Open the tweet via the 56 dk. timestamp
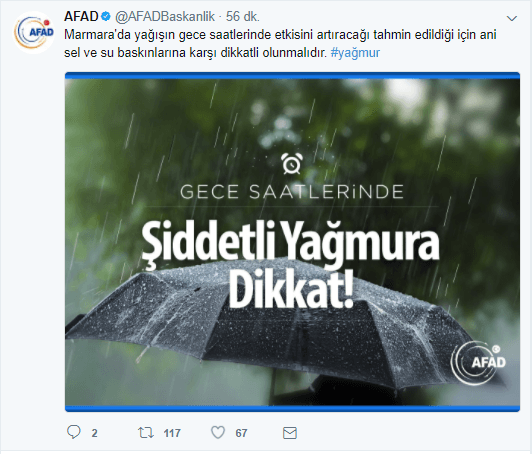The width and height of the screenshot is (532, 454). pos(243,17)
